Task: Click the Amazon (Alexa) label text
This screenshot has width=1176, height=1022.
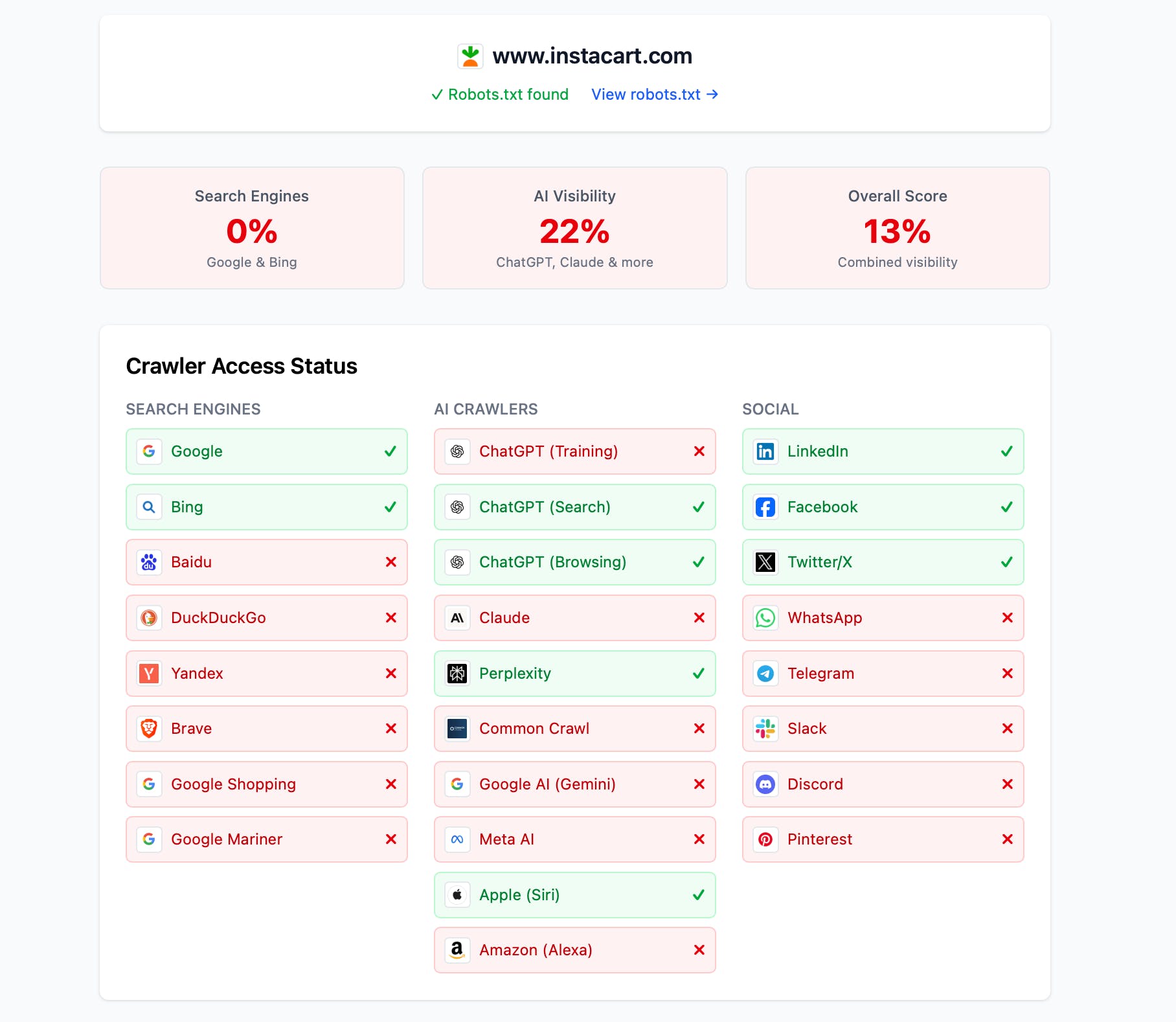Action: pyautogui.click(x=536, y=950)
